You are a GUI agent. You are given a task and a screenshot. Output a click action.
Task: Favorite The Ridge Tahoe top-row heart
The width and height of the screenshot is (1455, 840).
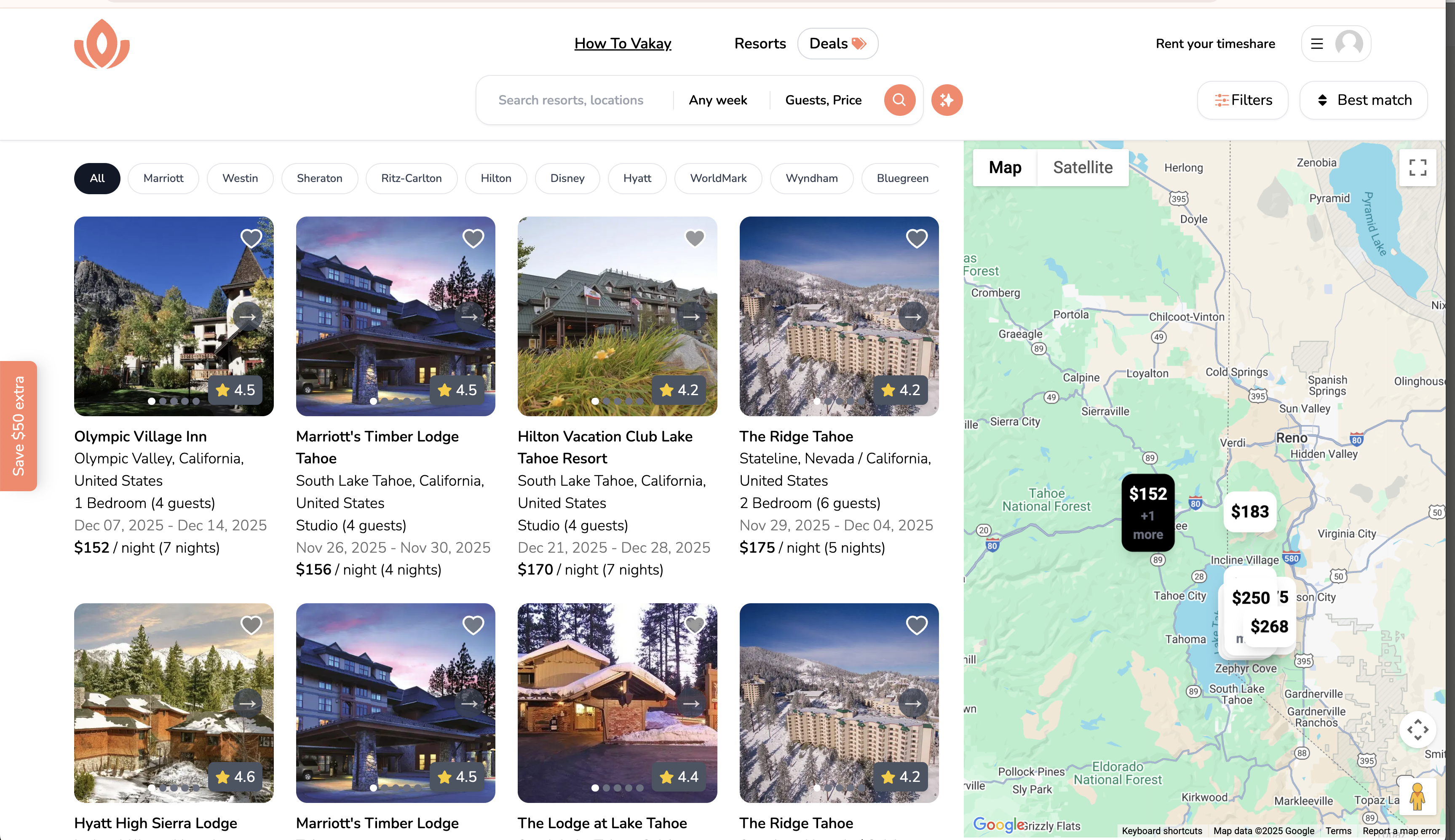point(916,238)
